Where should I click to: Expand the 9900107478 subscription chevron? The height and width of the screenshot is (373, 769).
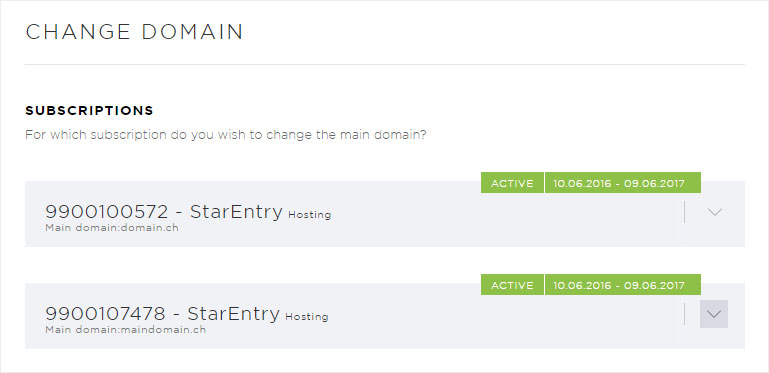point(714,314)
